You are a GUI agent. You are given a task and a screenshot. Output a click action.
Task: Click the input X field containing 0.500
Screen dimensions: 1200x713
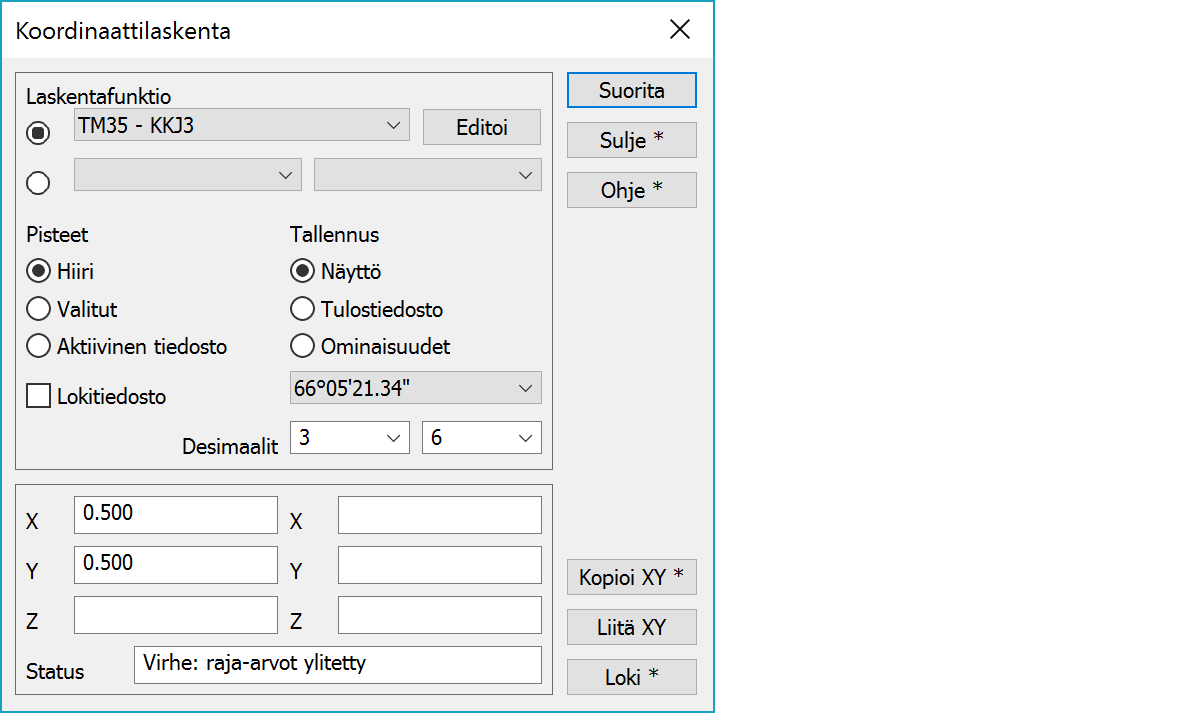pos(175,515)
